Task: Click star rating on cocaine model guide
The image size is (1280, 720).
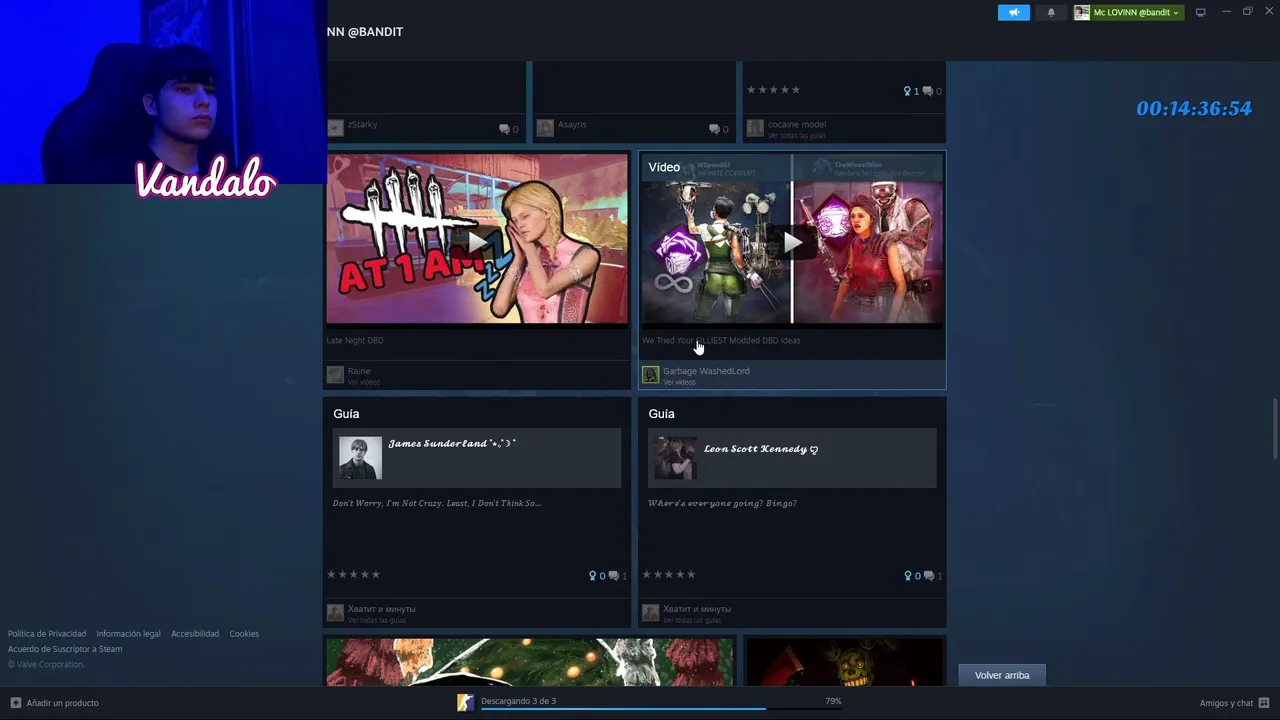Action: point(773,90)
